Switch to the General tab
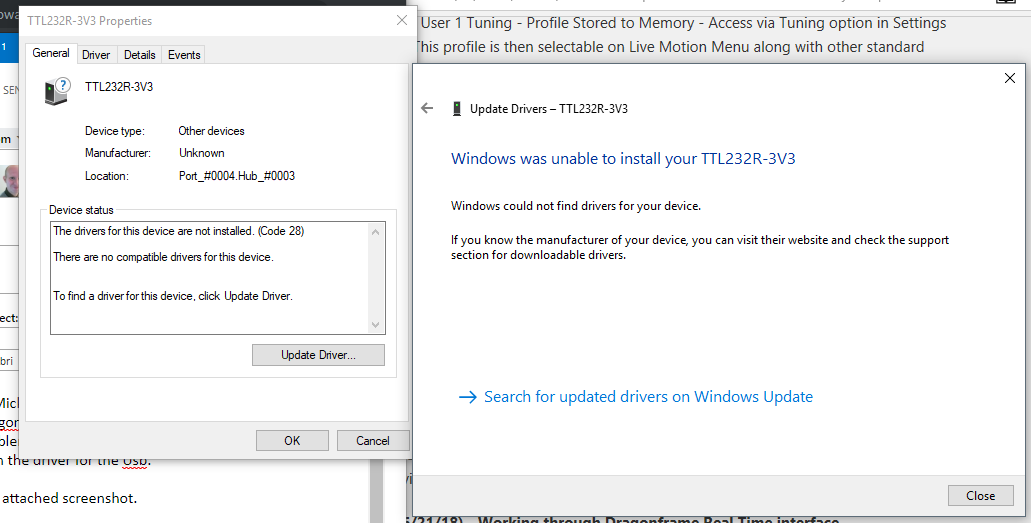 (51, 54)
